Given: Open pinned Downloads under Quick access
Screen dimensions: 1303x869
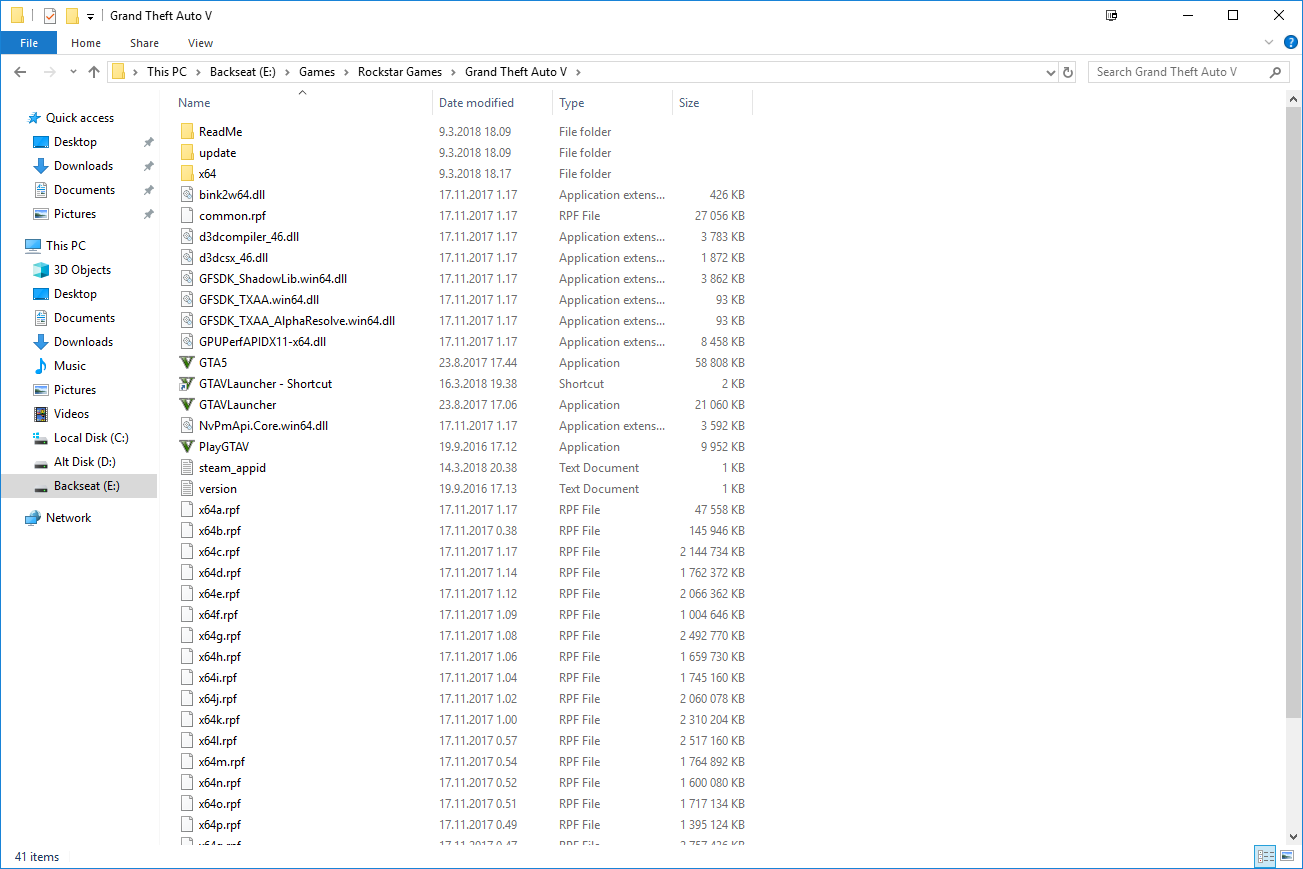Looking at the screenshot, I should point(83,166).
